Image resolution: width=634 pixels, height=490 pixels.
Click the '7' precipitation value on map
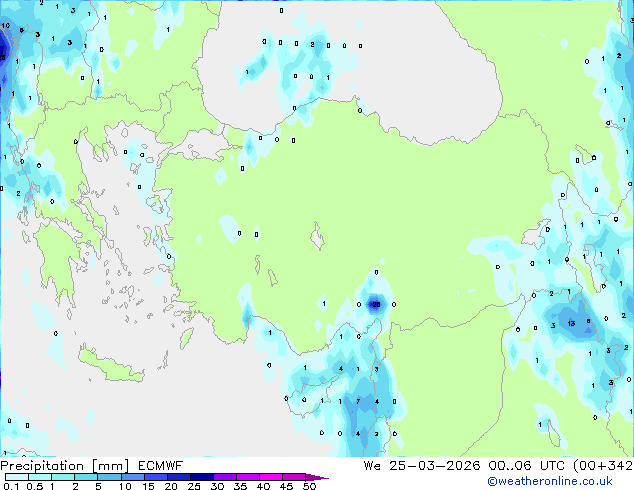tap(358, 401)
